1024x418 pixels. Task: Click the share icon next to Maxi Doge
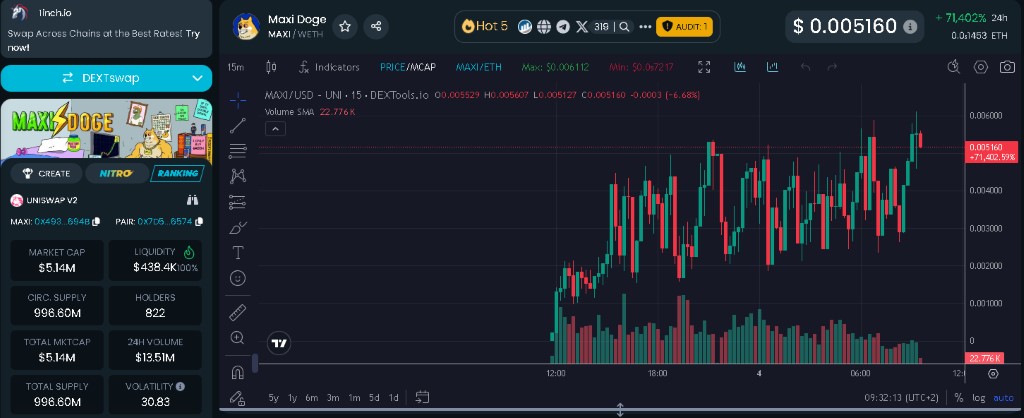point(375,27)
